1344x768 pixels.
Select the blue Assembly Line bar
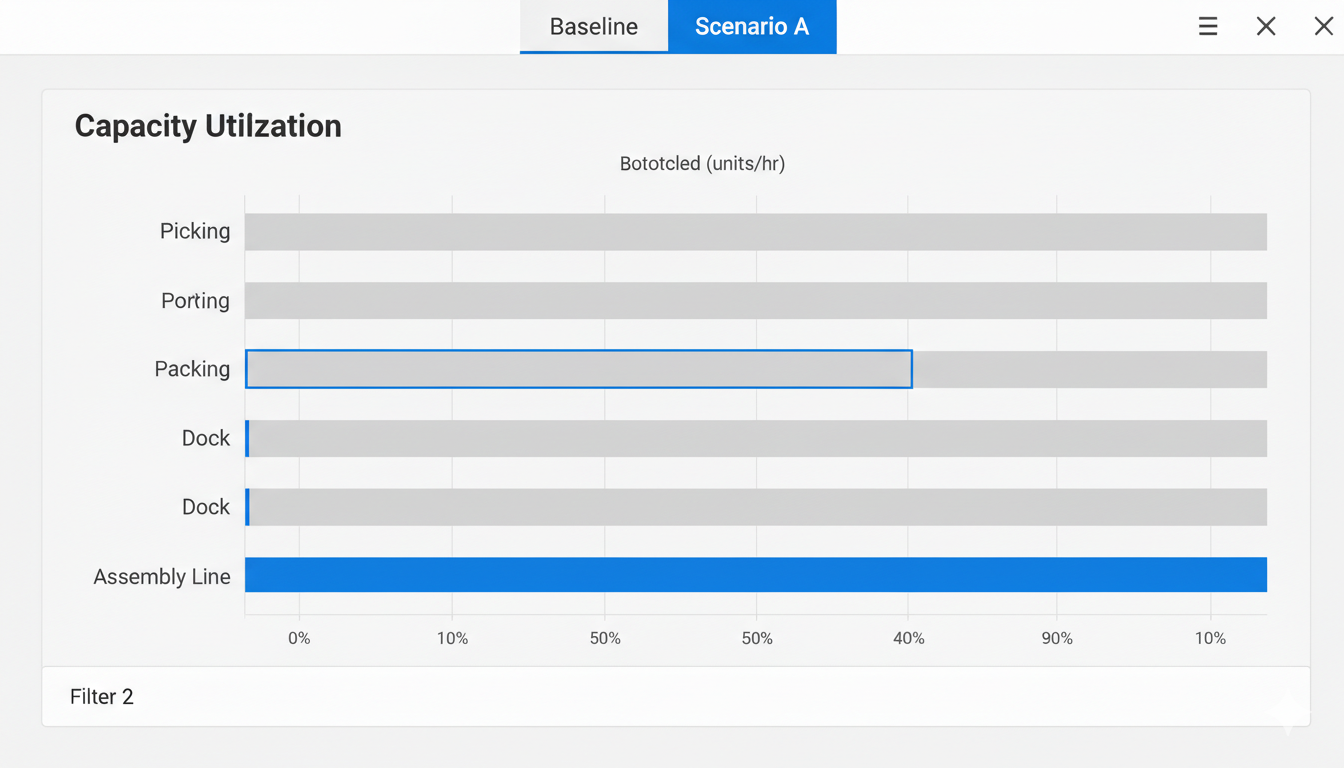coord(757,575)
